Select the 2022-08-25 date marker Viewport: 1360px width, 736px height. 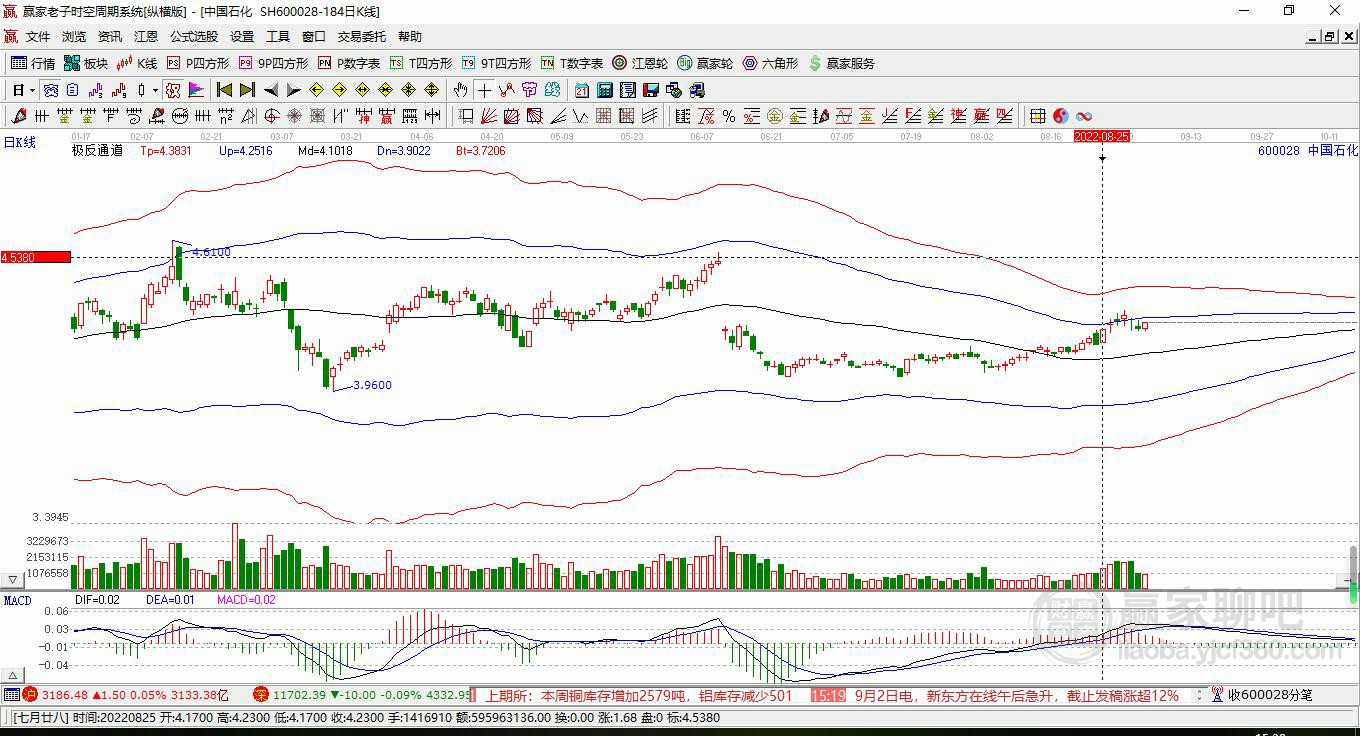1102,136
